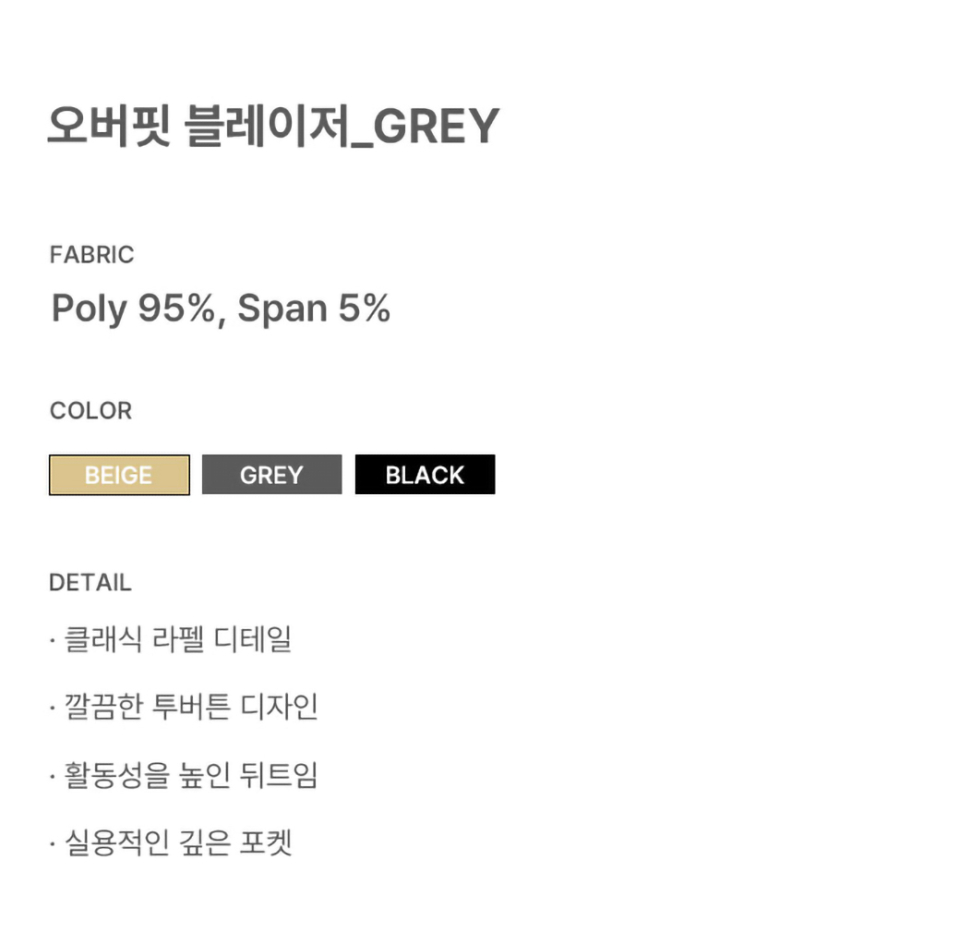Choose the GREY color option
The width and height of the screenshot is (960, 933).
pyautogui.click(x=271, y=475)
